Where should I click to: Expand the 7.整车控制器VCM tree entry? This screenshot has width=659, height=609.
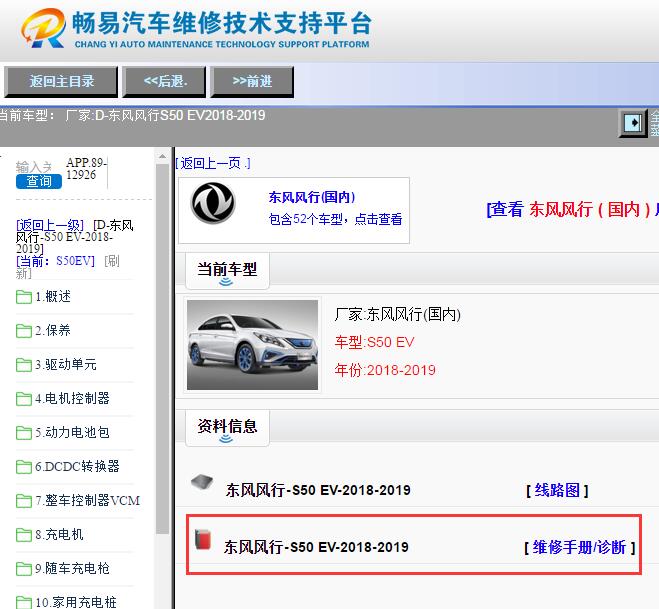pyautogui.click(x=88, y=501)
